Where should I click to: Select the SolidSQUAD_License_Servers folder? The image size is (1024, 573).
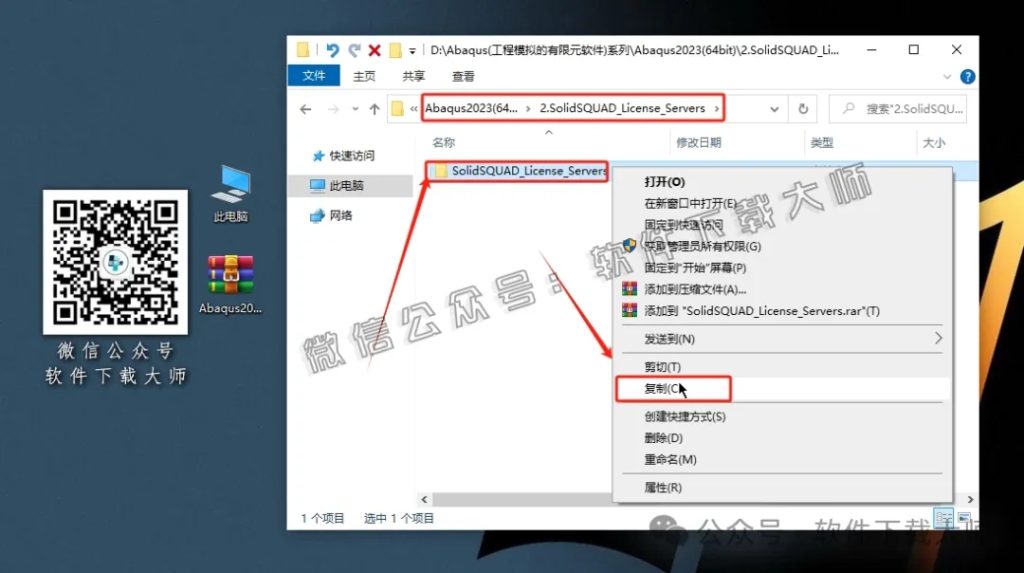pyautogui.click(x=519, y=171)
